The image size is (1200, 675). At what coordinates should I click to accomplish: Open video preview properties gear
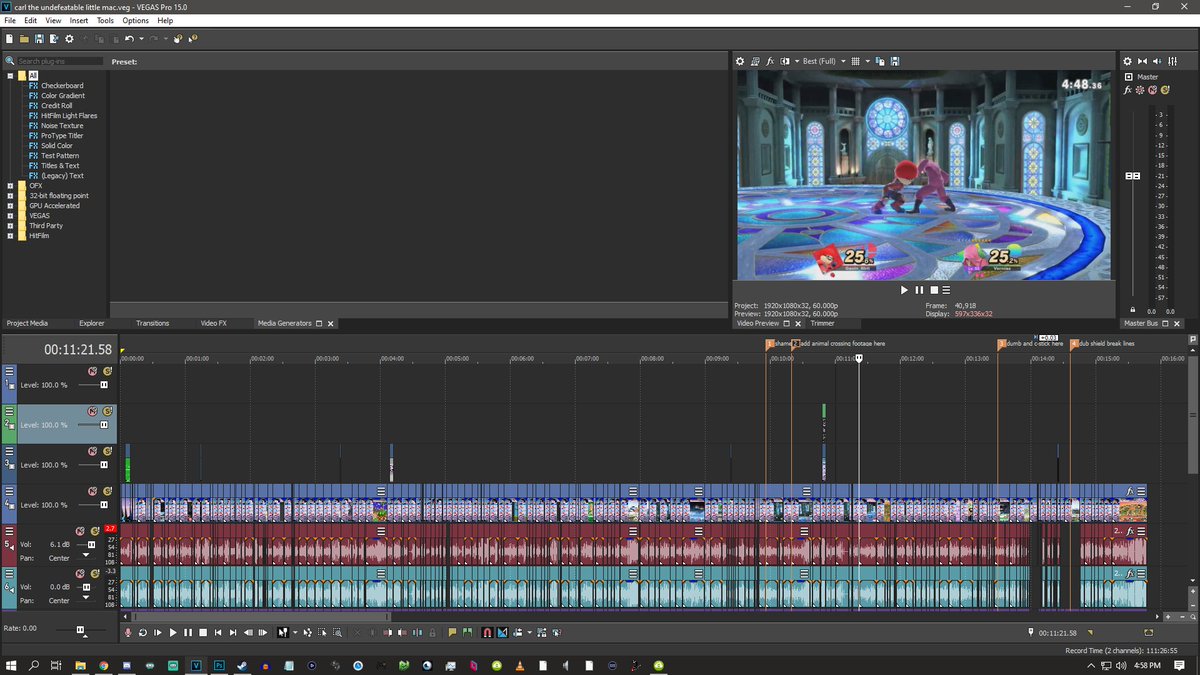[x=740, y=61]
